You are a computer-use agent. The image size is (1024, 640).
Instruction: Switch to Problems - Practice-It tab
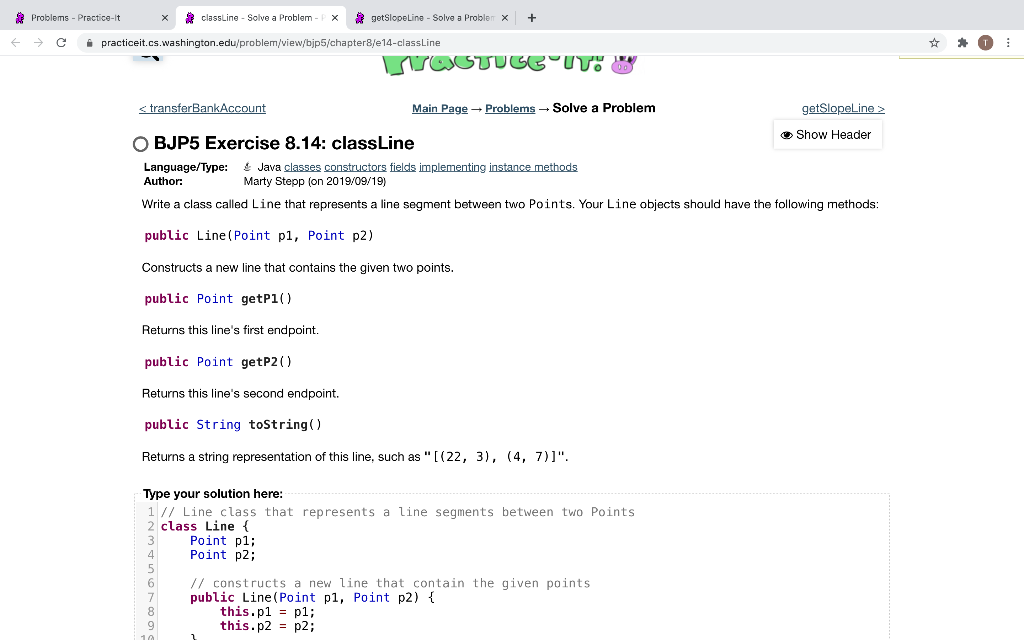88,18
